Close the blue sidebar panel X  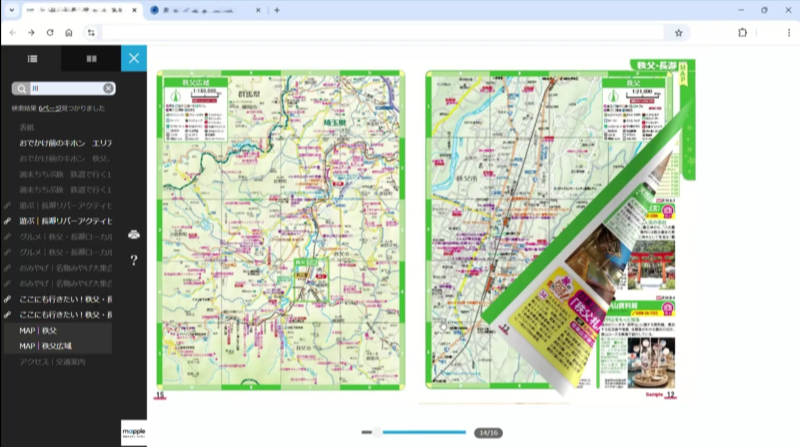click(134, 59)
